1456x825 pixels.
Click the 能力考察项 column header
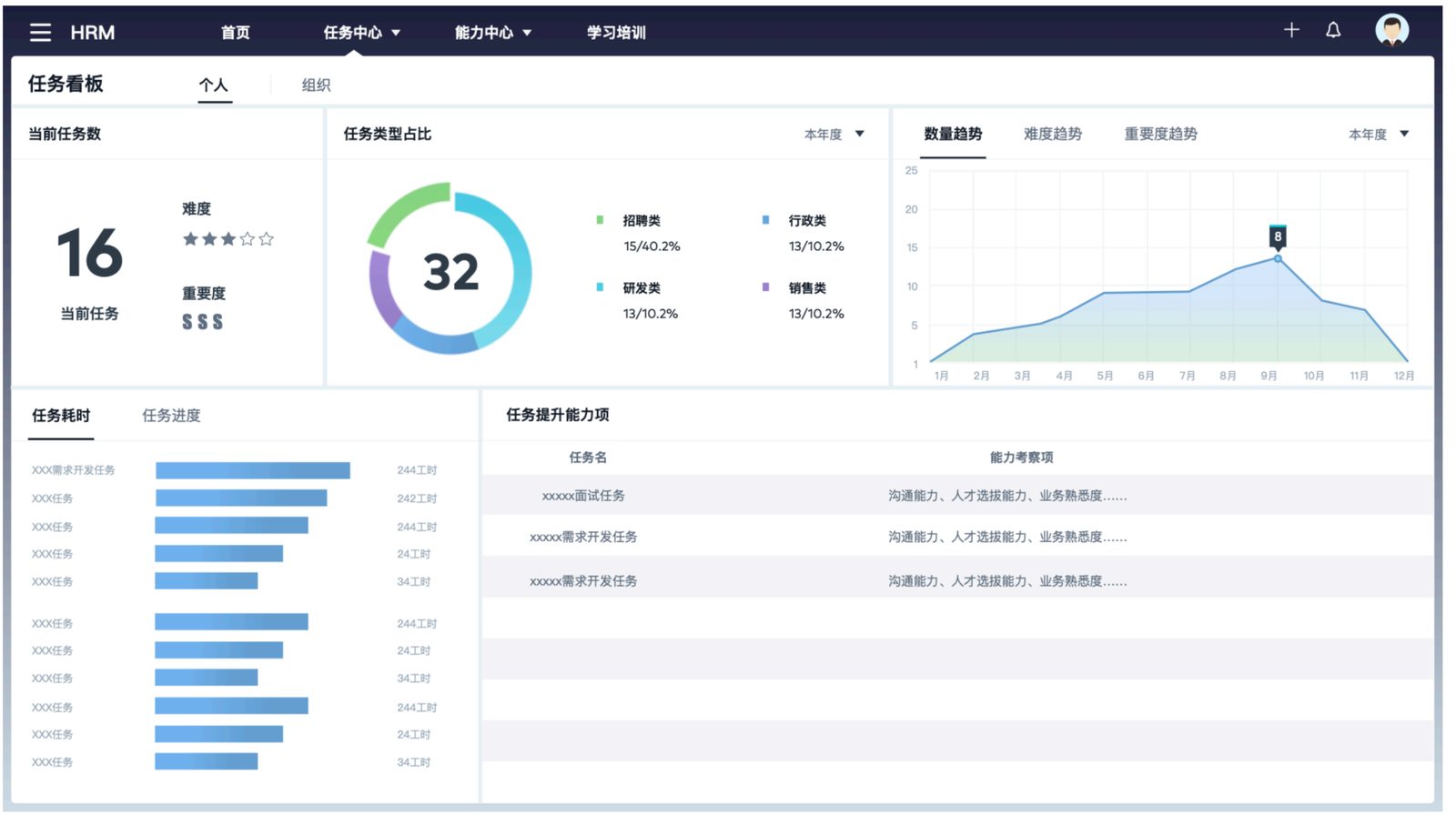pyautogui.click(x=1021, y=458)
